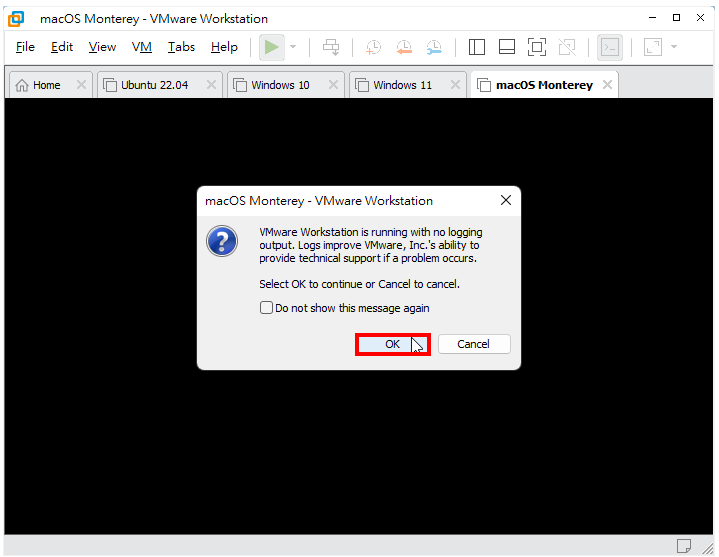Open the View menu
The height and width of the screenshot is (557, 719).
coord(102,47)
